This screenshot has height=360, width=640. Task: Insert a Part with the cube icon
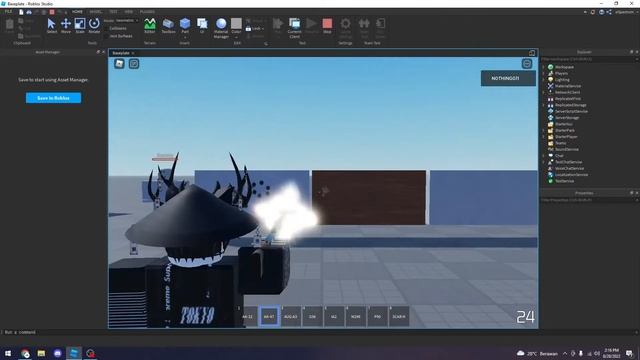coord(185,23)
